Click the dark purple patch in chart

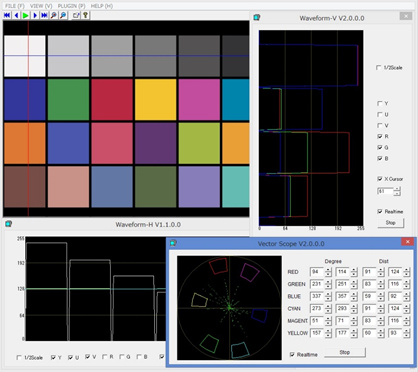[x=156, y=143]
